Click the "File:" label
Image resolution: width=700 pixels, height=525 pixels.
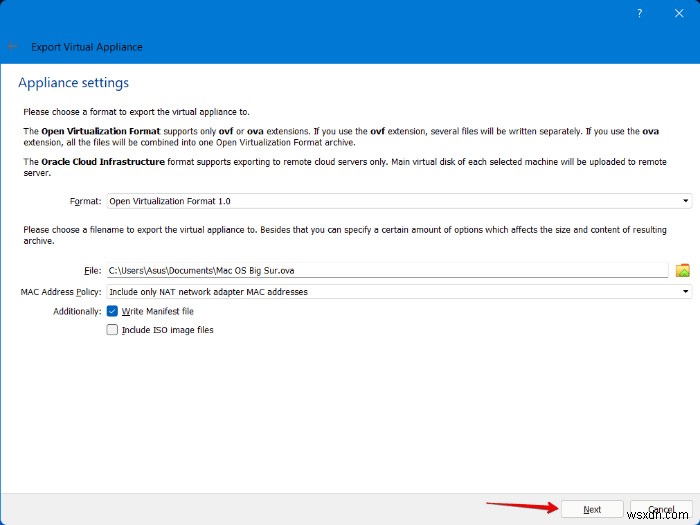pyautogui.click(x=93, y=271)
